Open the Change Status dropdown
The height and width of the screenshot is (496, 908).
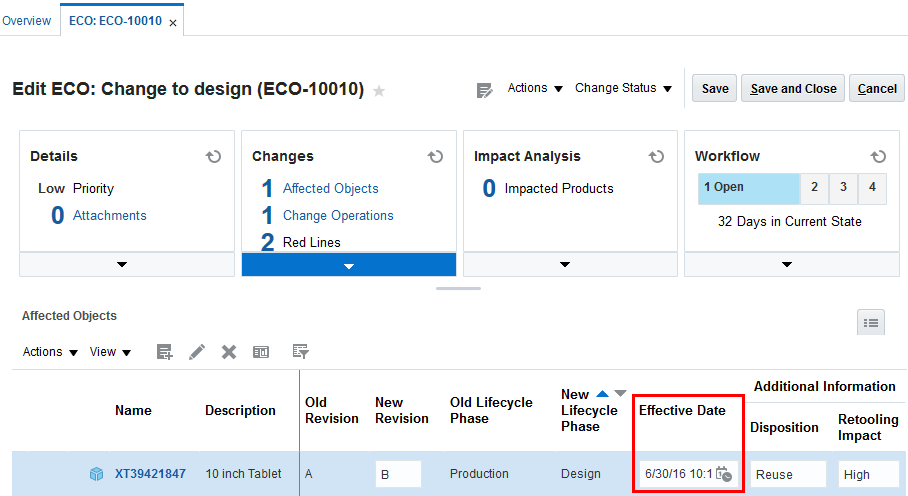point(623,88)
